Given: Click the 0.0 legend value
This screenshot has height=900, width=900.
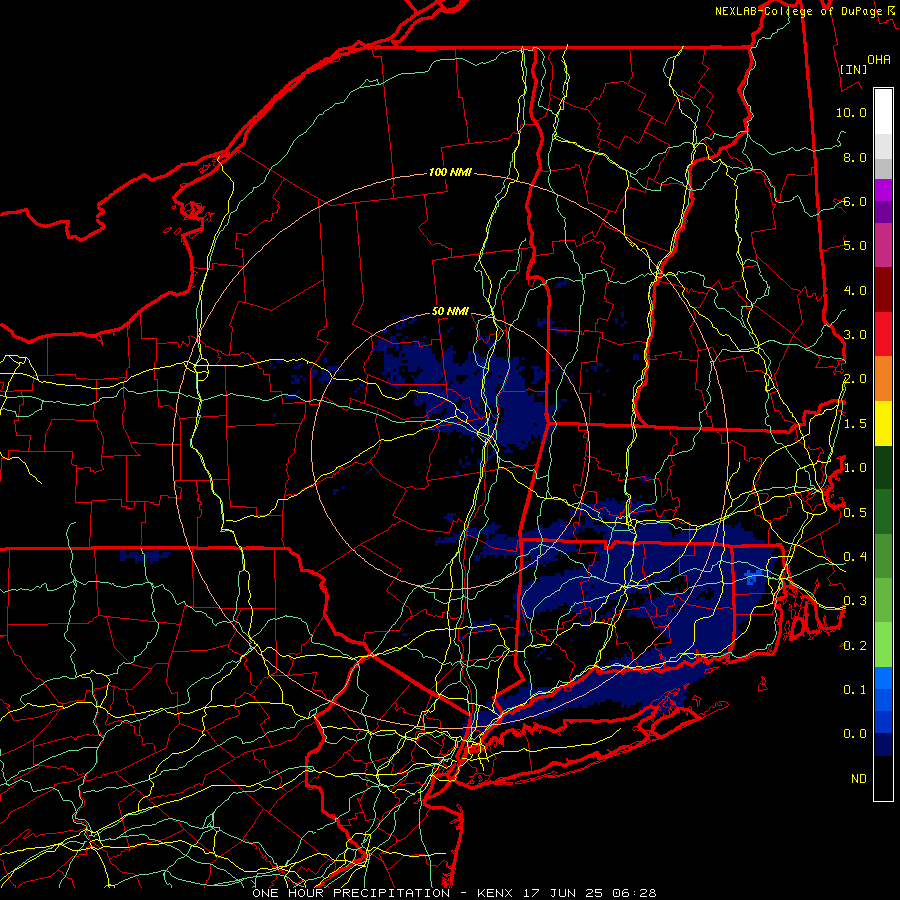Looking at the screenshot, I should pos(855,734).
